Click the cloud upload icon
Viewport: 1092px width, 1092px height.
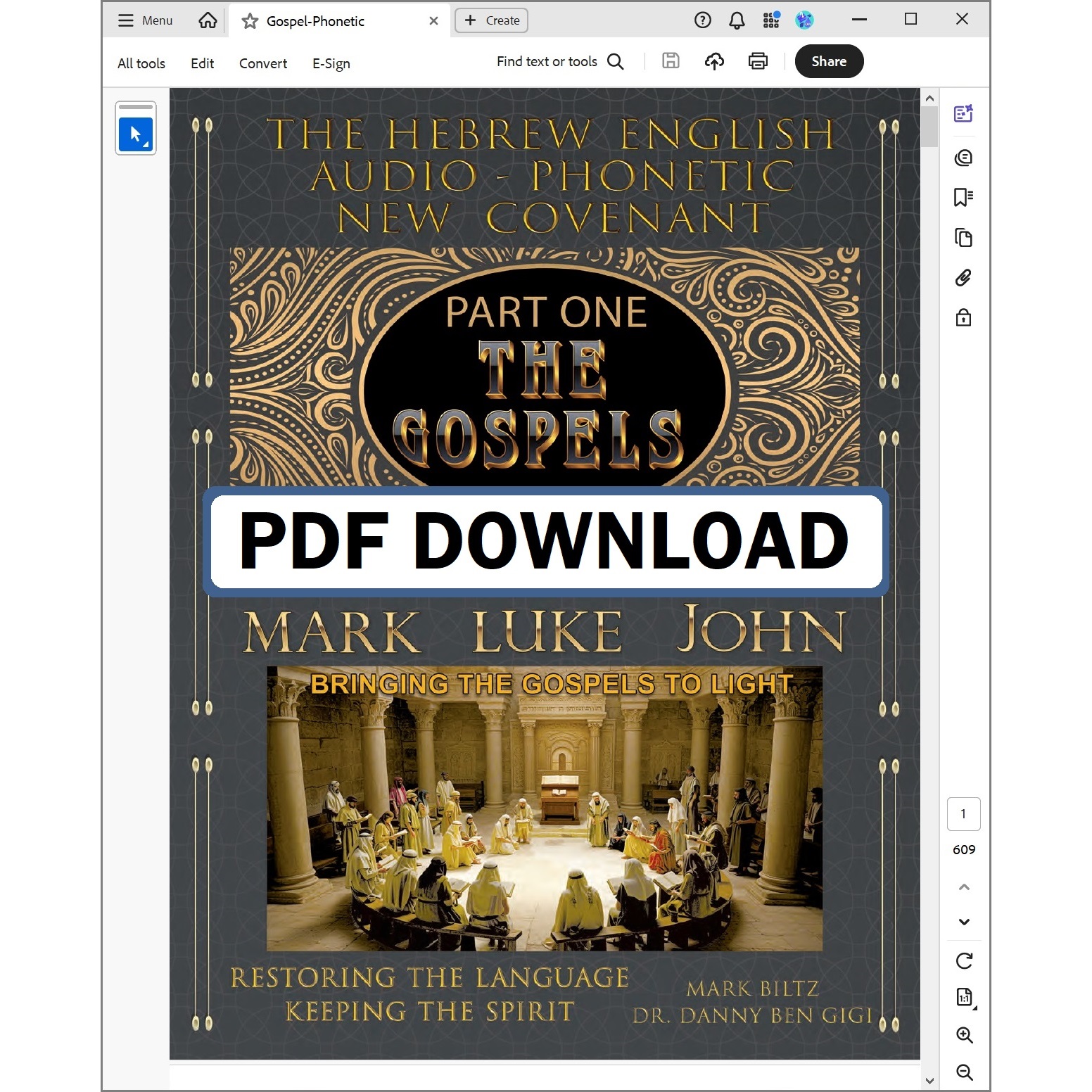coord(714,62)
